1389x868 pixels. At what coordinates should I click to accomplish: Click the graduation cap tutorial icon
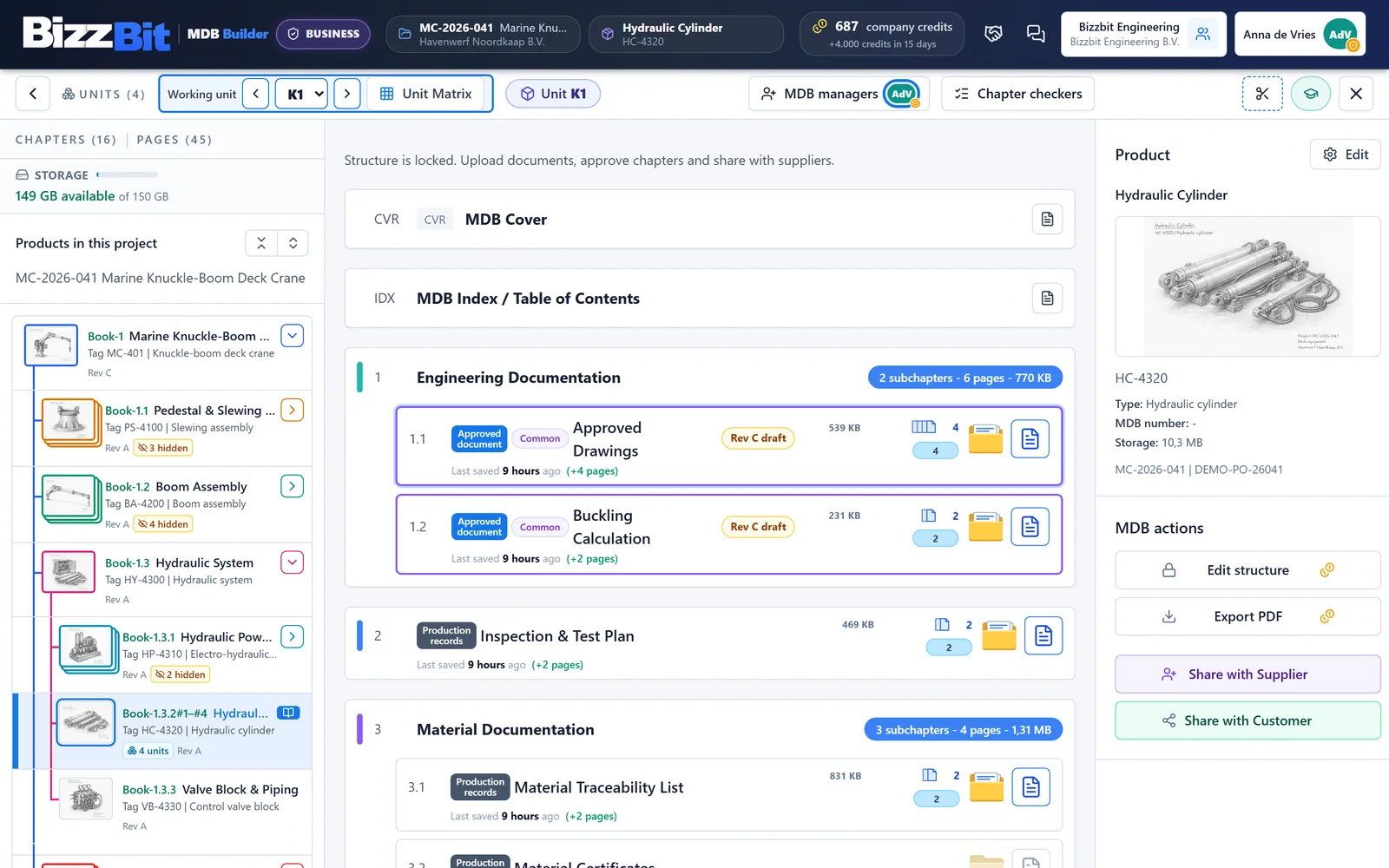[x=1311, y=94]
